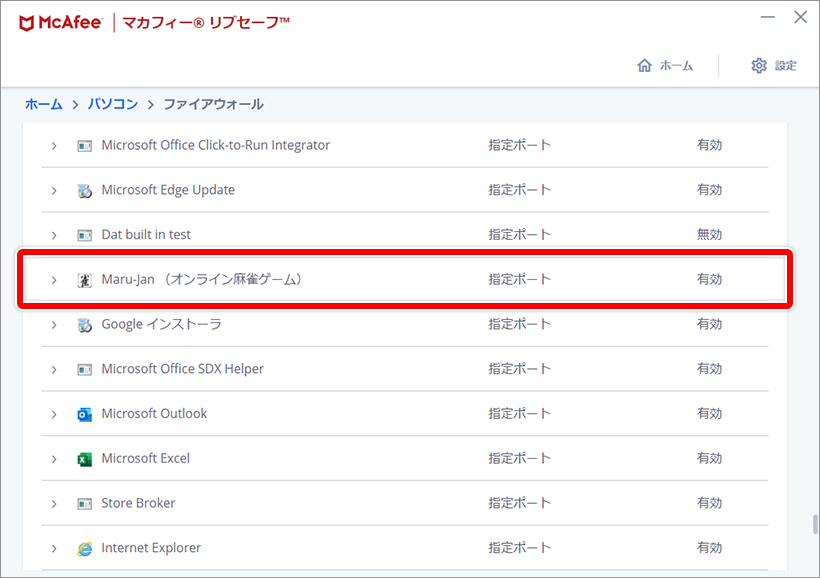Expand the Google インストーラ row
The height and width of the screenshot is (578, 820).
(x=54, y=325)
